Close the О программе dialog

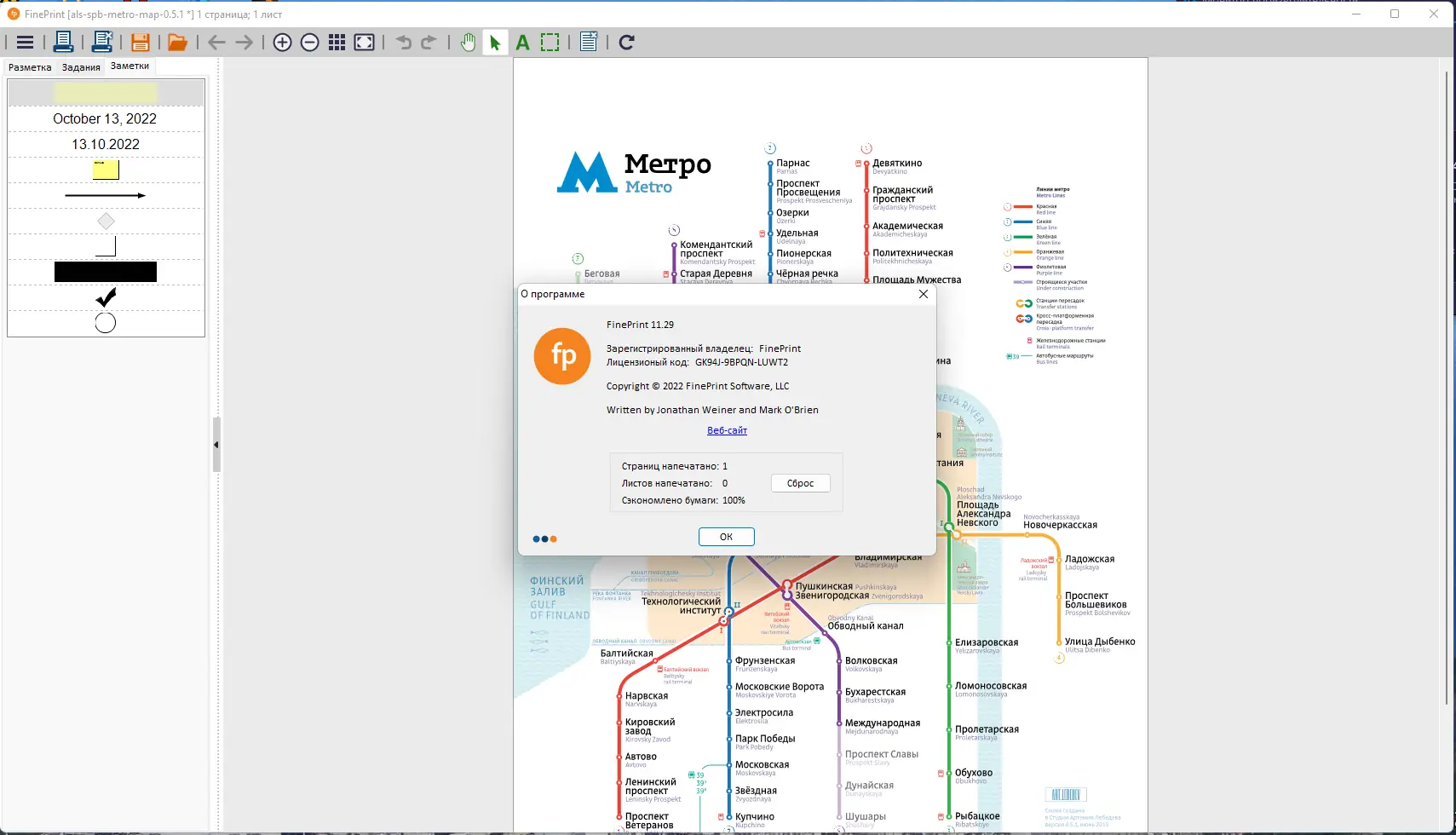click(x=924, y=294)
